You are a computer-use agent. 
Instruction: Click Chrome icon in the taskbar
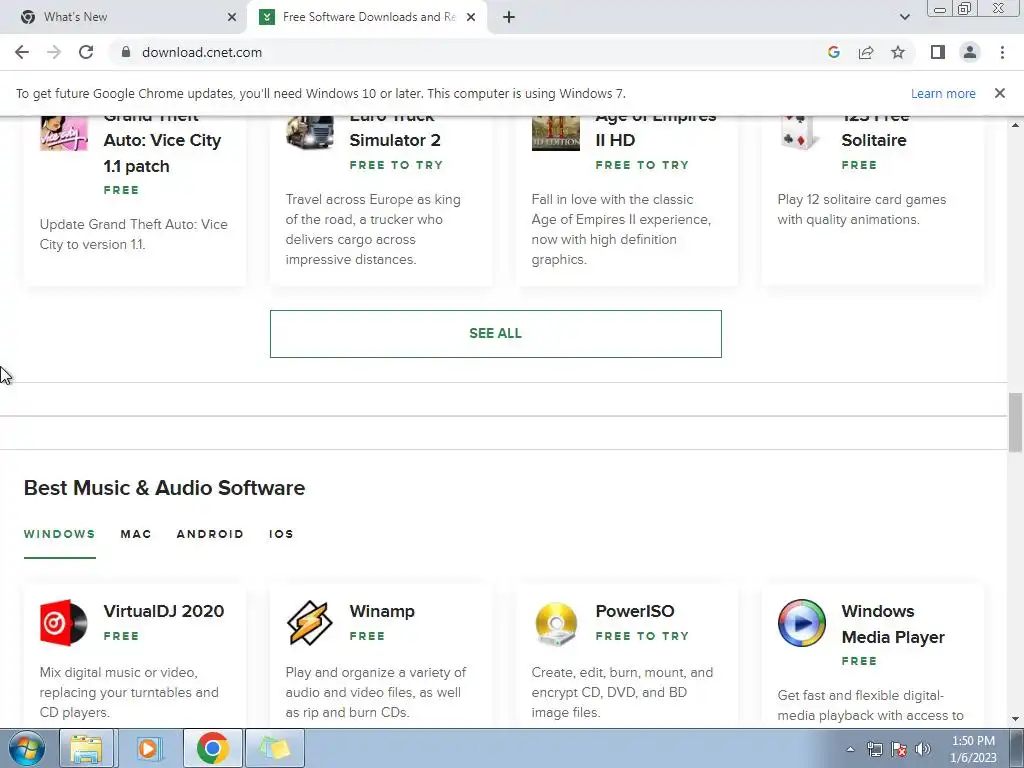click(212, 748)
